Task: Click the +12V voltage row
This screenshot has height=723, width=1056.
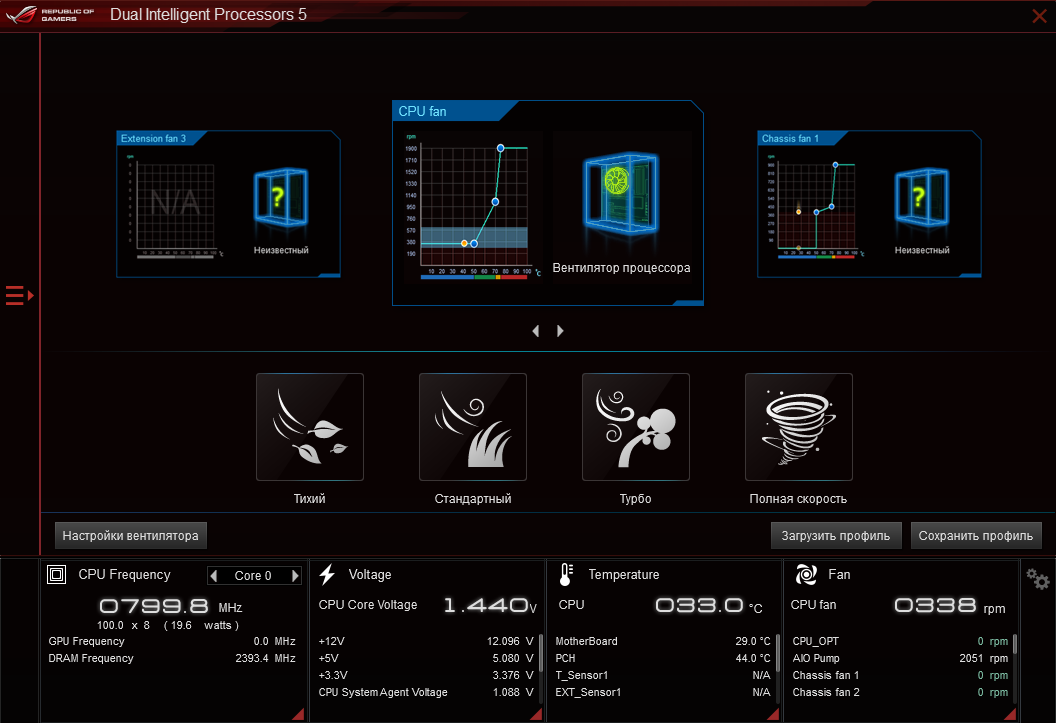Action: (x=426, y=642)
